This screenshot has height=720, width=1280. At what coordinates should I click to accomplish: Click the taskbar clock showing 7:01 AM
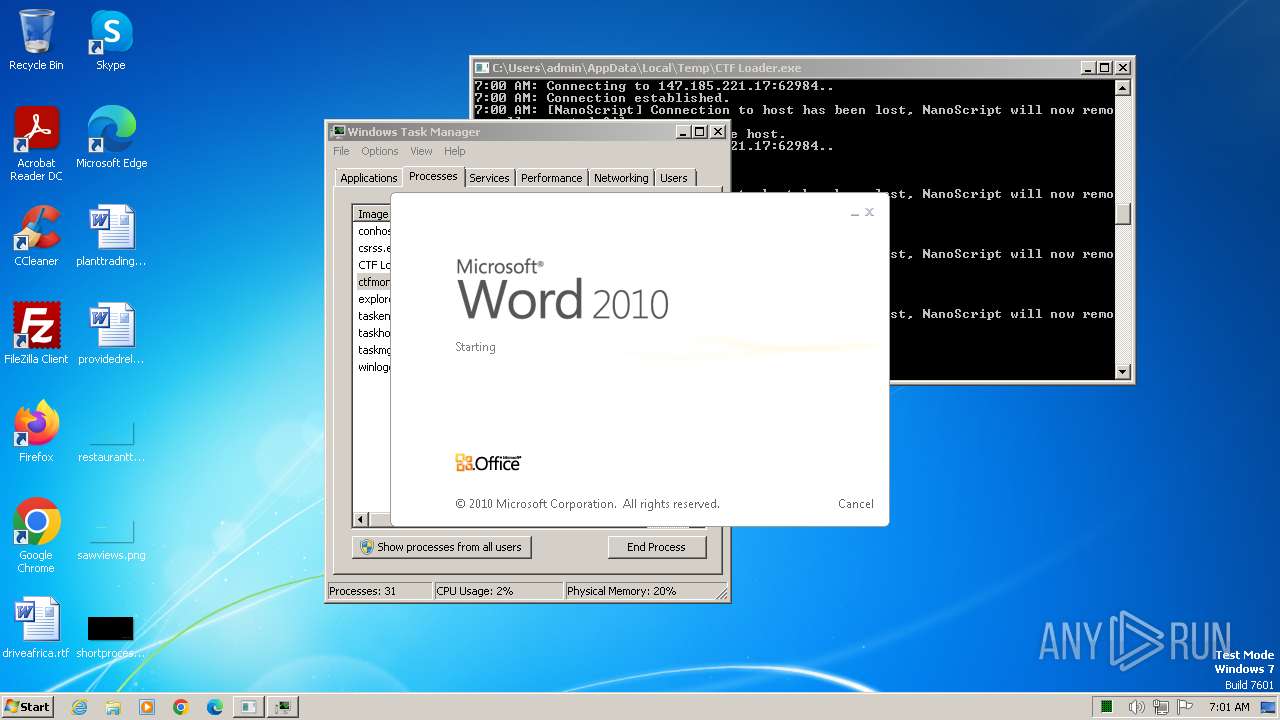(x=1229, y=707)
